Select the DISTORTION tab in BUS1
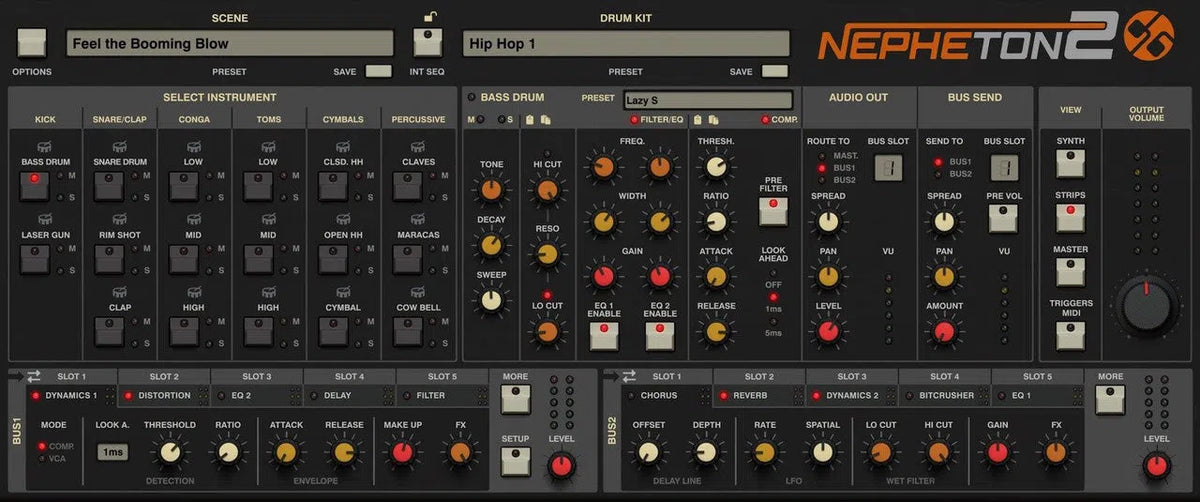This screenshot has height=502, width=1200. (163, 395)
